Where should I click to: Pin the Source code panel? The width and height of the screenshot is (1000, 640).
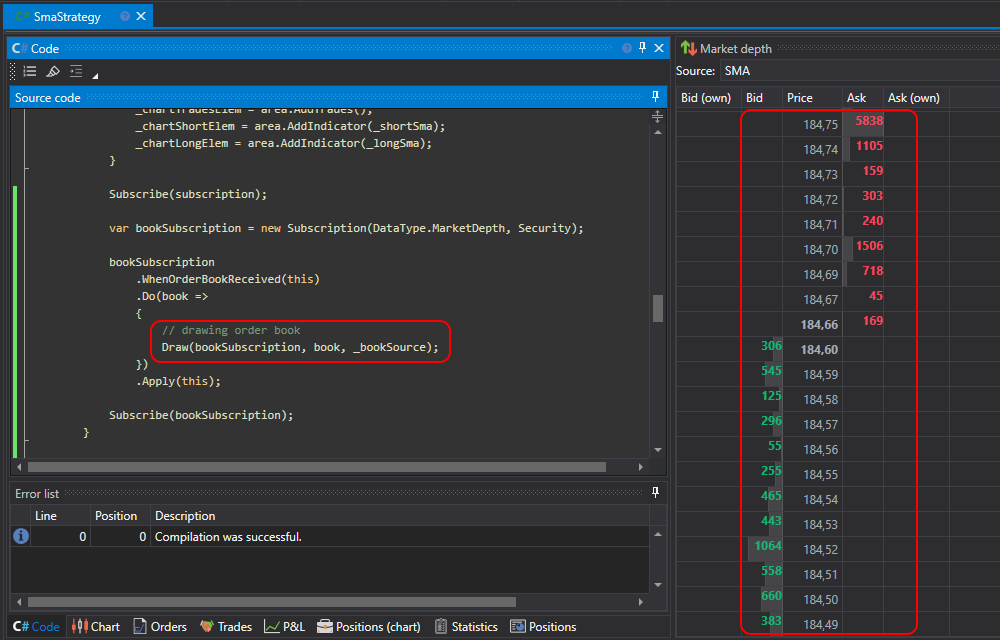(655, 97)
